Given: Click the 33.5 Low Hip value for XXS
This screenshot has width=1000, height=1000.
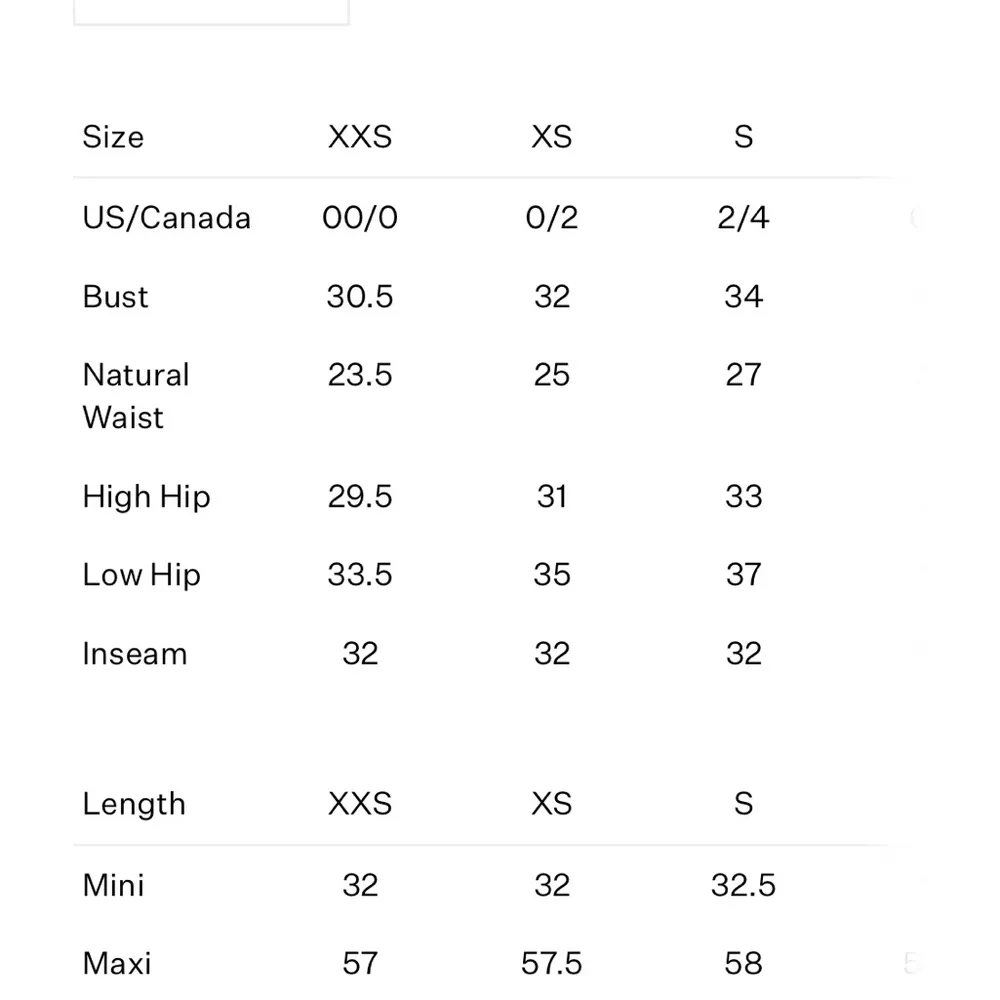Looking at the screenshot, I should tap(360, 575).
